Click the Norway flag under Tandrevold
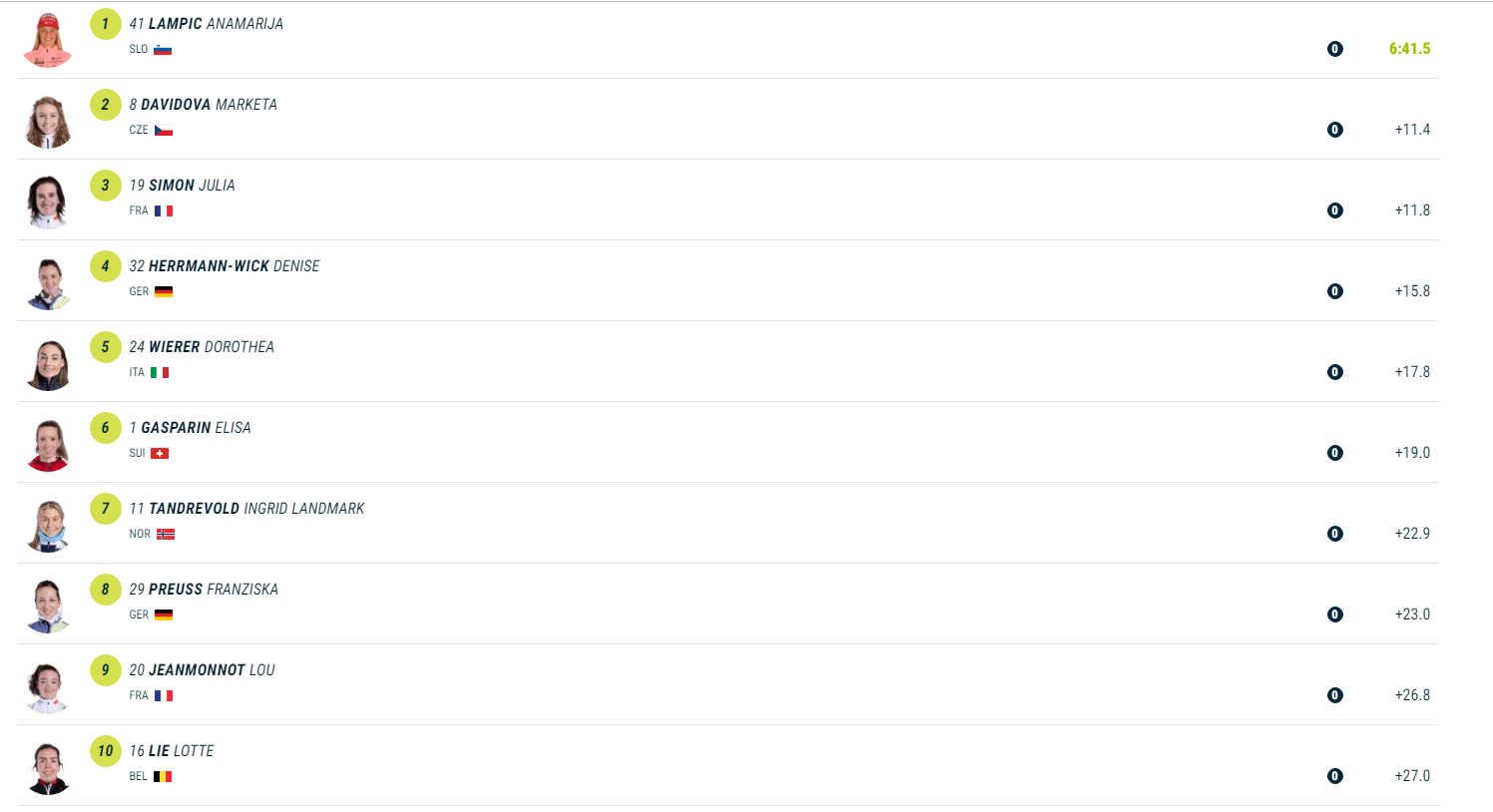The image size is (1493, 812). pos(166,535)
